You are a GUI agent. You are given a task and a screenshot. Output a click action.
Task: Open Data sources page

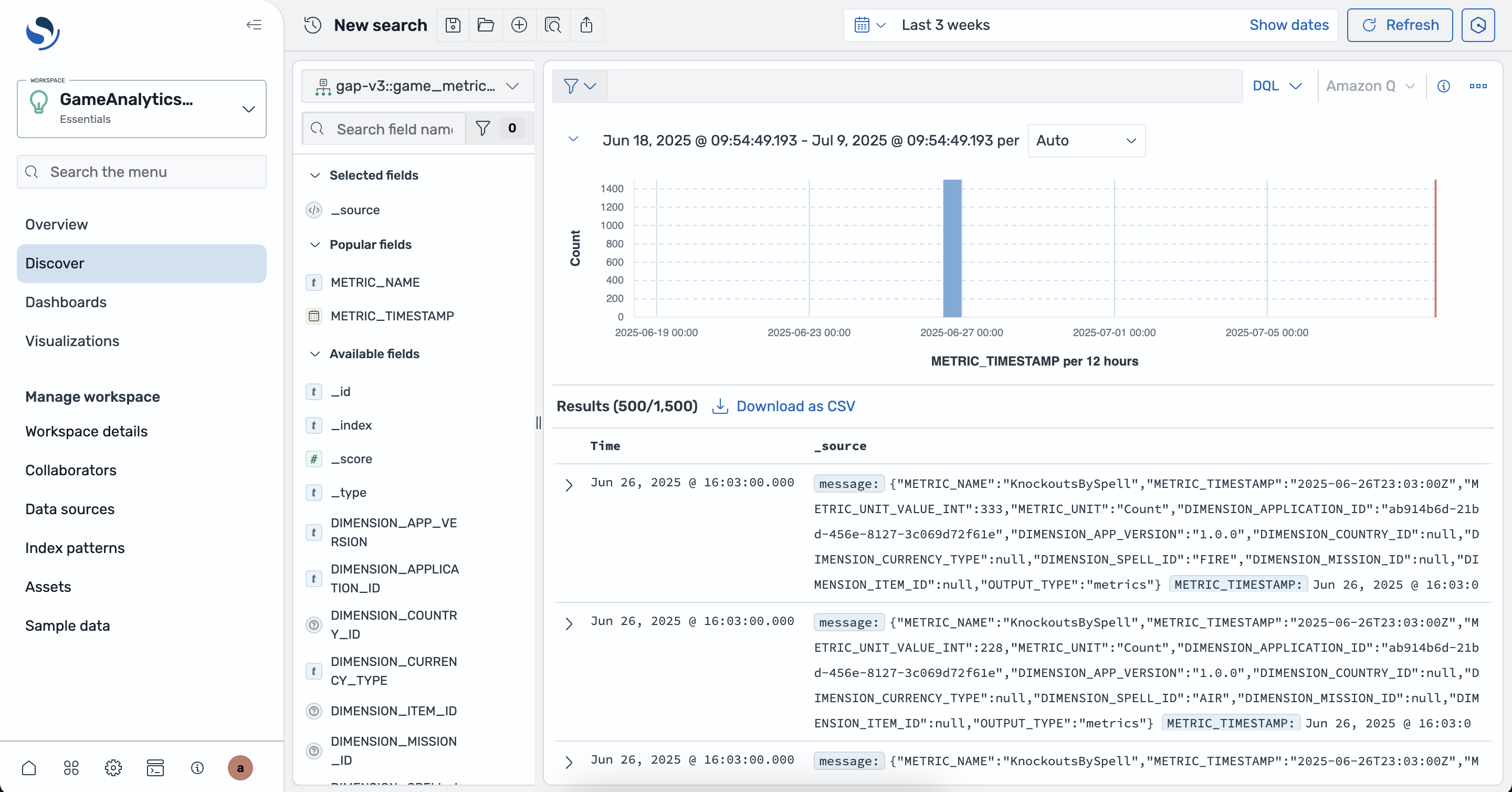tap(70, 508)
